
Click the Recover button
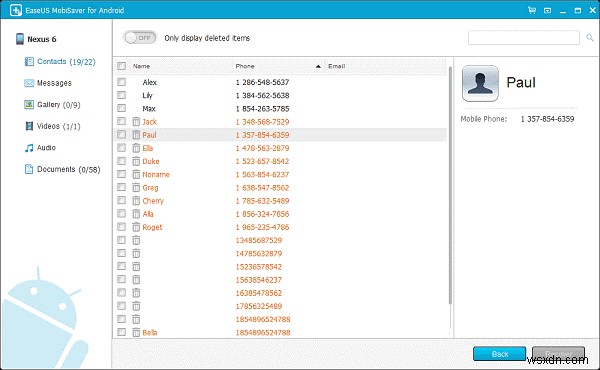click(x=558, y=354)
